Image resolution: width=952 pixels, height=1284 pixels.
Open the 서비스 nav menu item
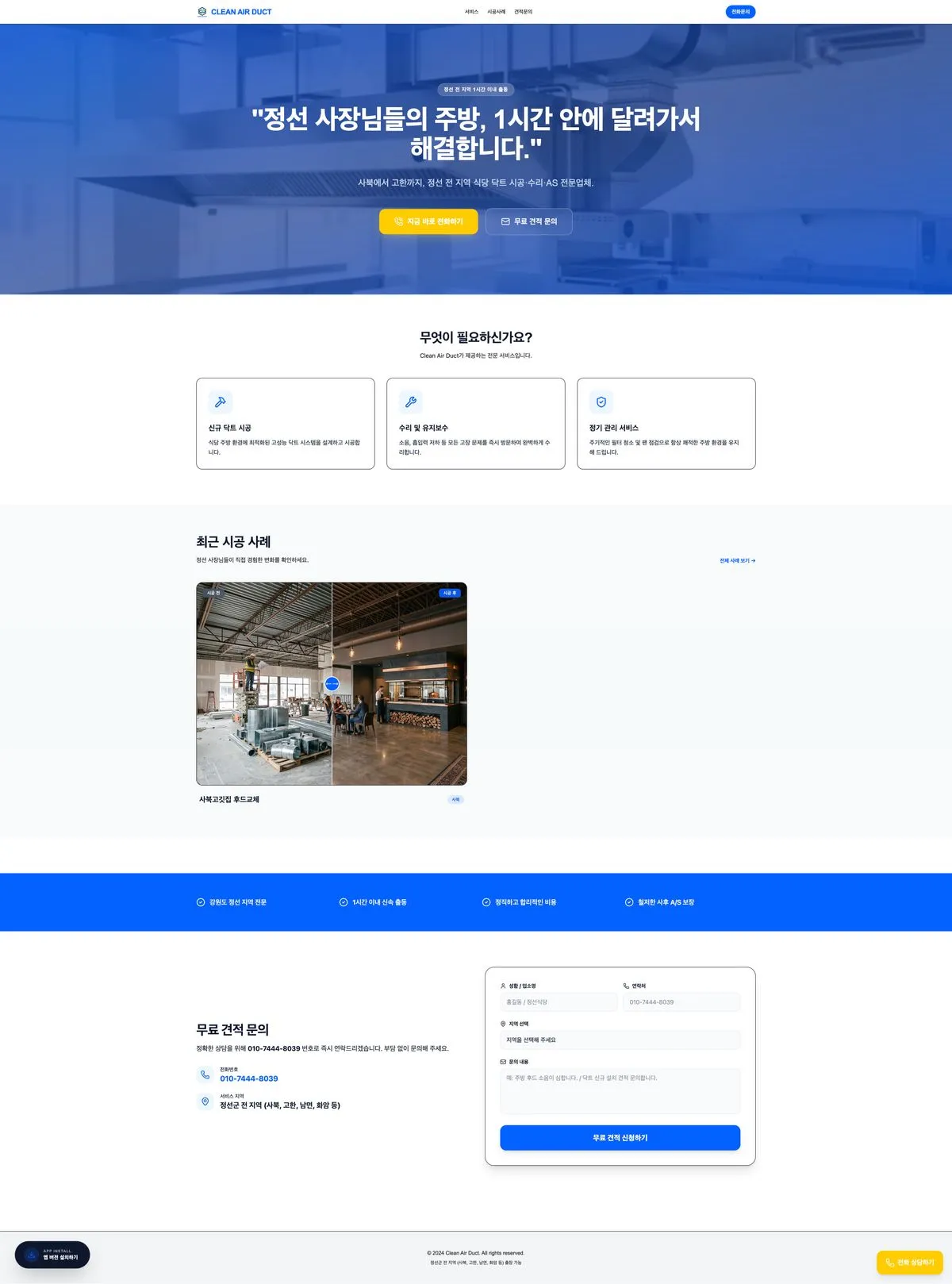pos(471,12)
